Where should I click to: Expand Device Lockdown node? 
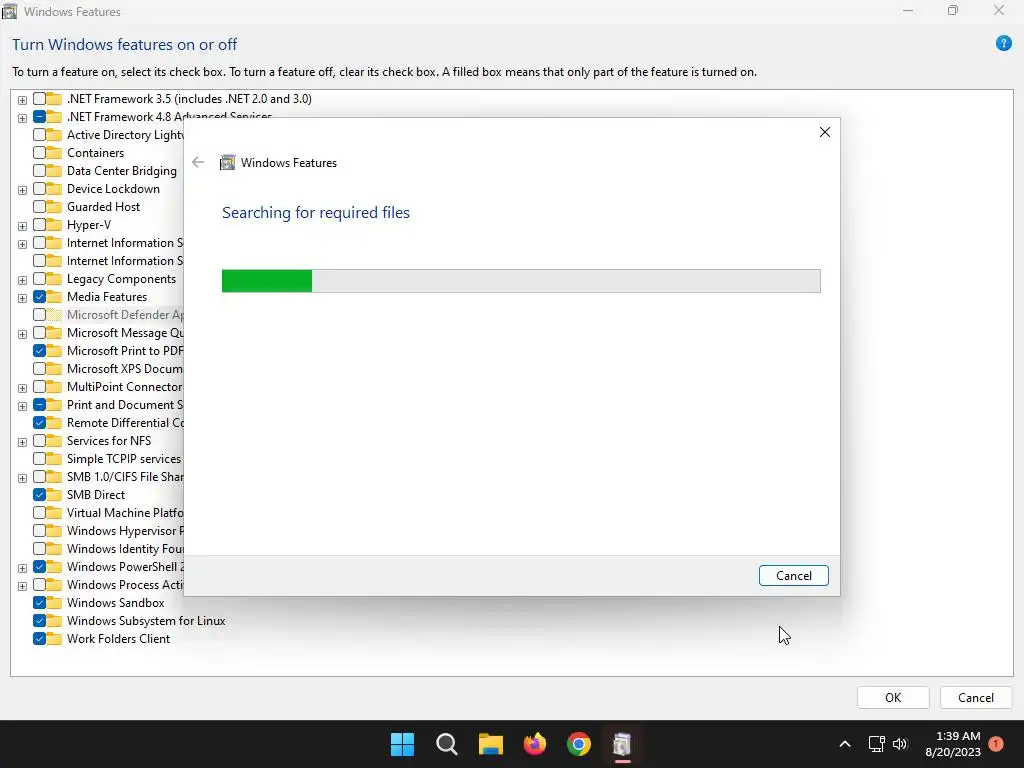pos(22,190)
